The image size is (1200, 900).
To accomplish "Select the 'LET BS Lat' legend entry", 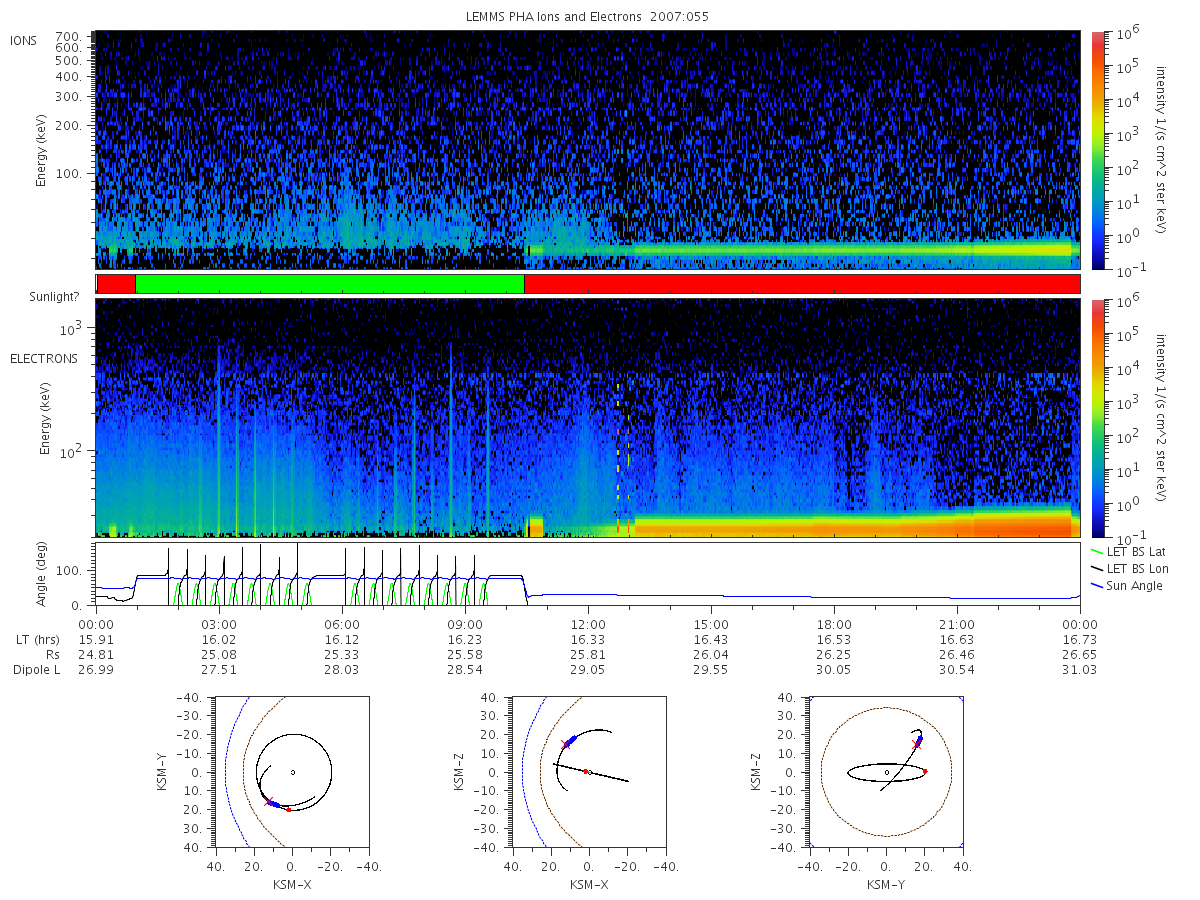I will (x=1129, y=551).
